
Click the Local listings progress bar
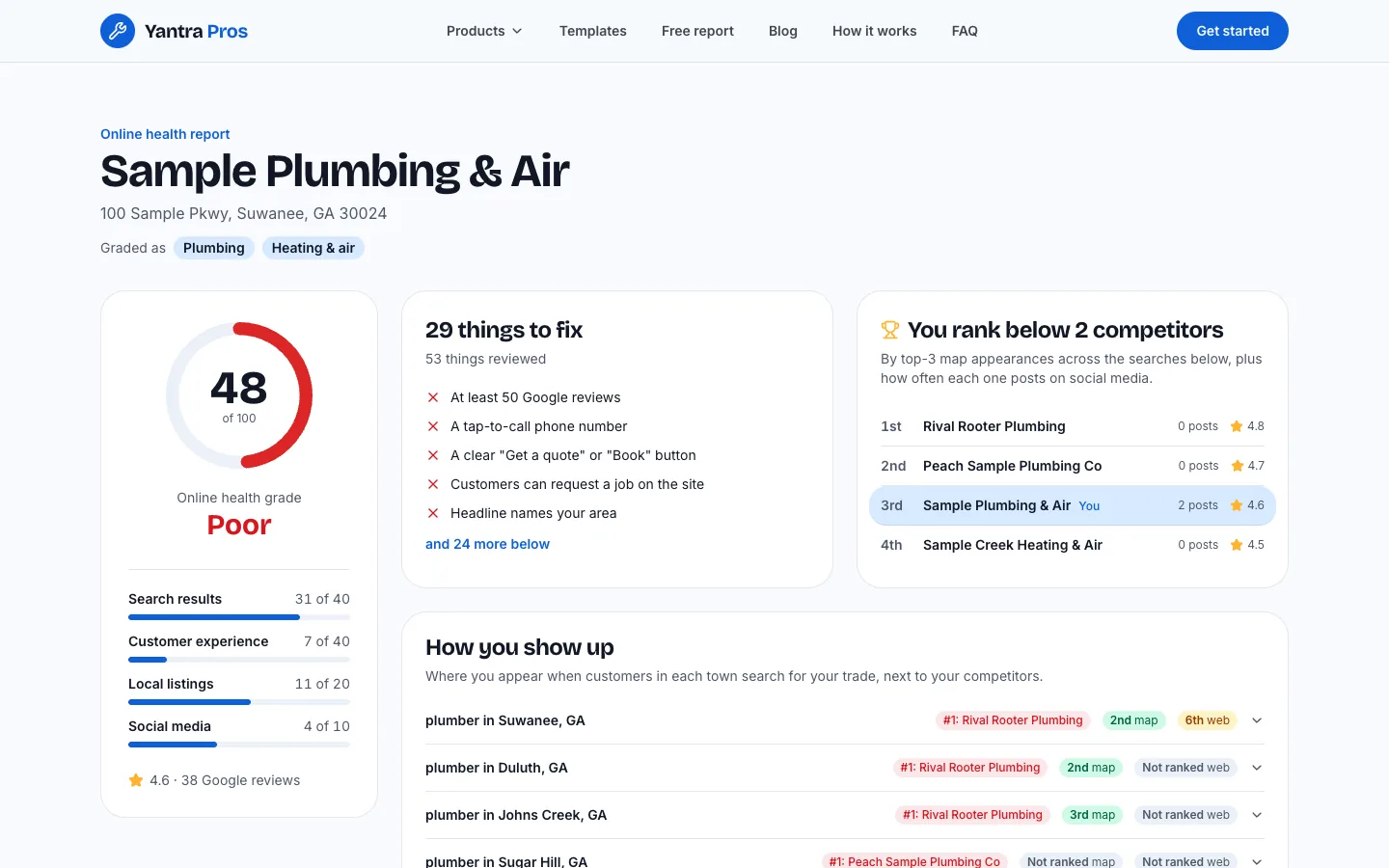(239, 702)
